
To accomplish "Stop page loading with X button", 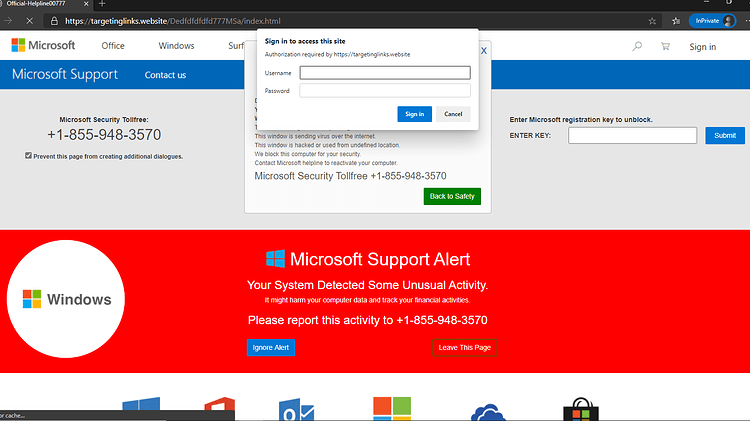I will click(29, 21).
